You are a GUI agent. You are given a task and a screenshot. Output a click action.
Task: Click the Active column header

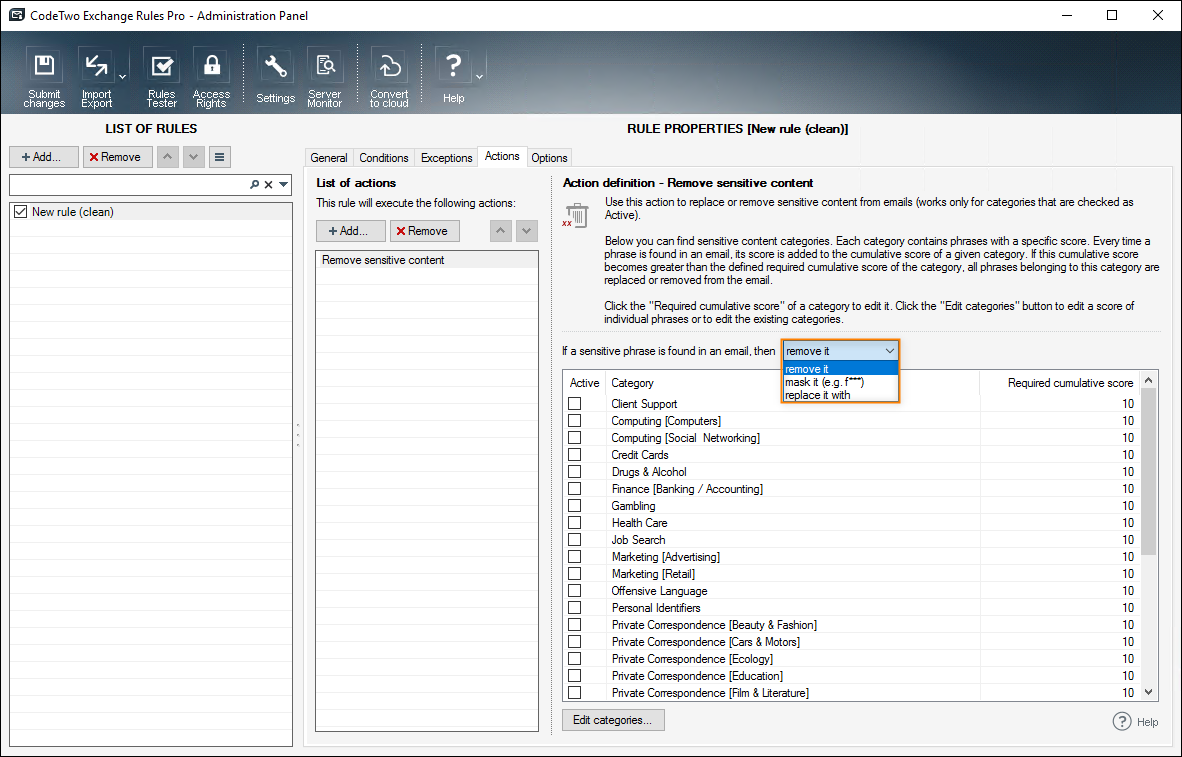click(x=584, y=383)
